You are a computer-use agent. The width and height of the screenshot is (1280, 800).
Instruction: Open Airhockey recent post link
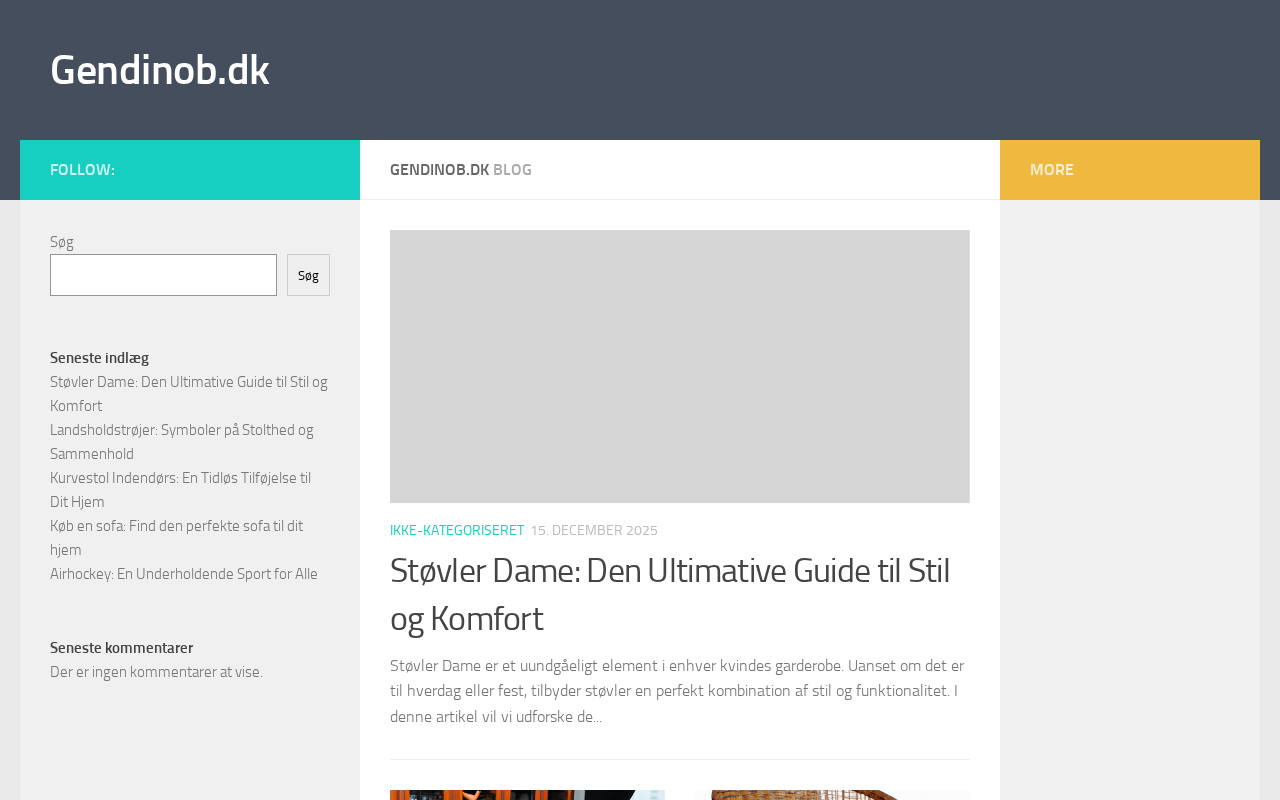[183, 574]
